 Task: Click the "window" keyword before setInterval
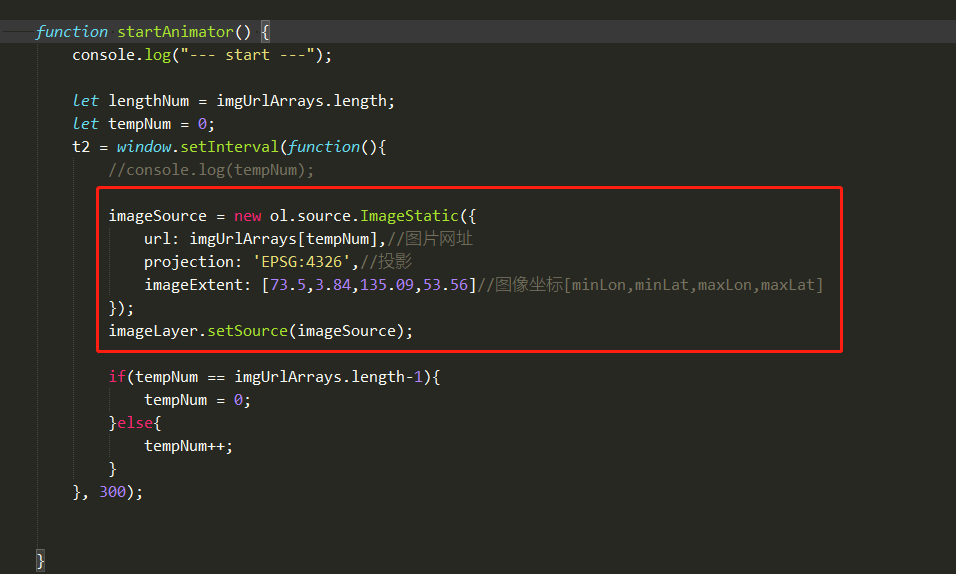(x=144, y=147)
